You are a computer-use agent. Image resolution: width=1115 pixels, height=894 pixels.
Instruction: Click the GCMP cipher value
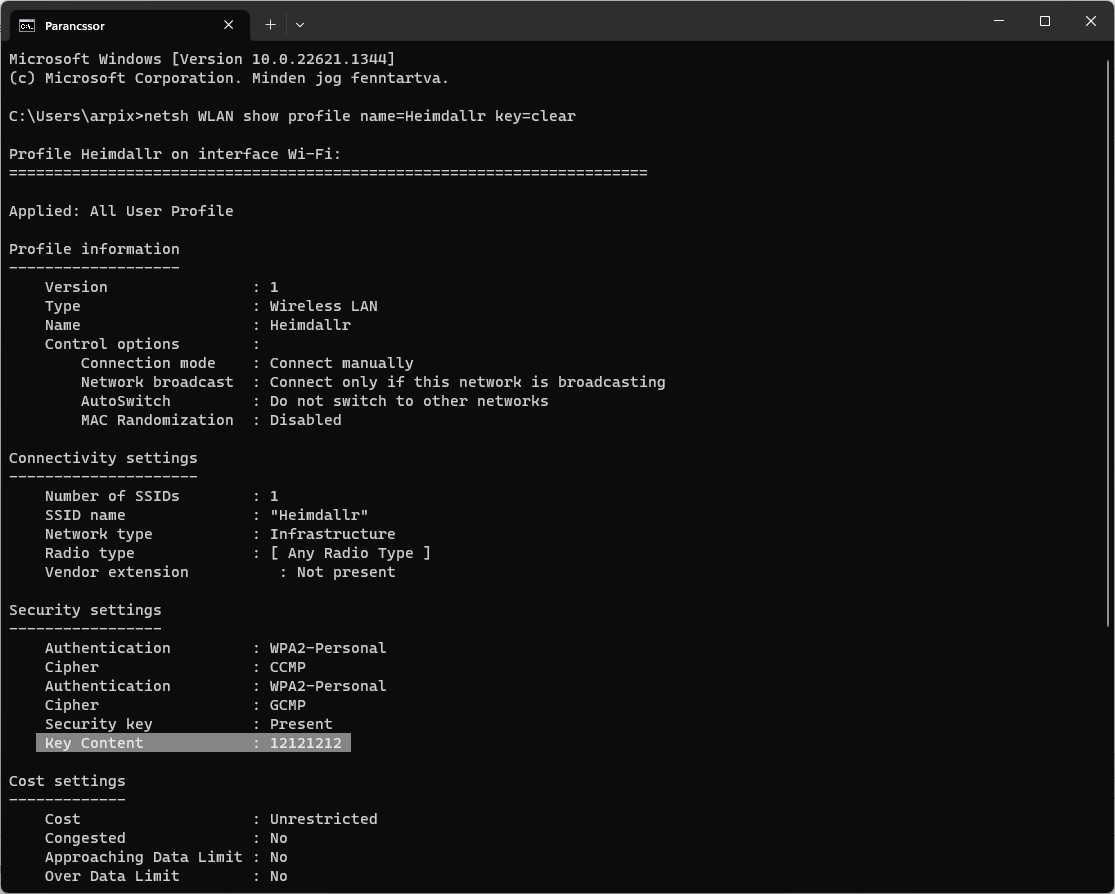(288, 705)
